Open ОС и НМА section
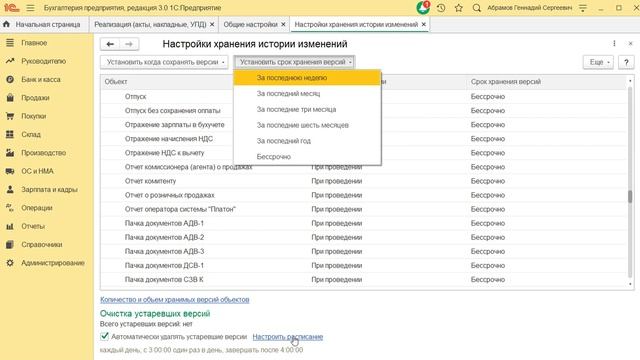Screen dimensions: 640x360 click(37, 171)
